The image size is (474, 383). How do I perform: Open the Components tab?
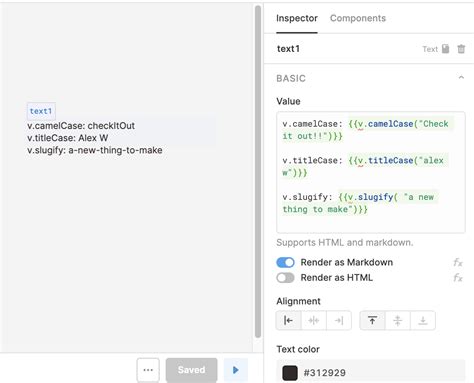point(358,18)
